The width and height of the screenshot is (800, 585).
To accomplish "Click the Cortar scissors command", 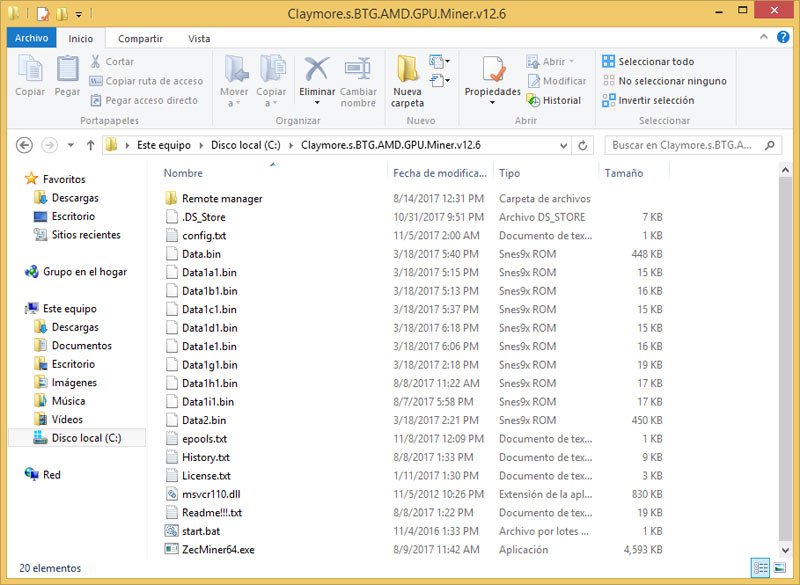I will point(112,61).
